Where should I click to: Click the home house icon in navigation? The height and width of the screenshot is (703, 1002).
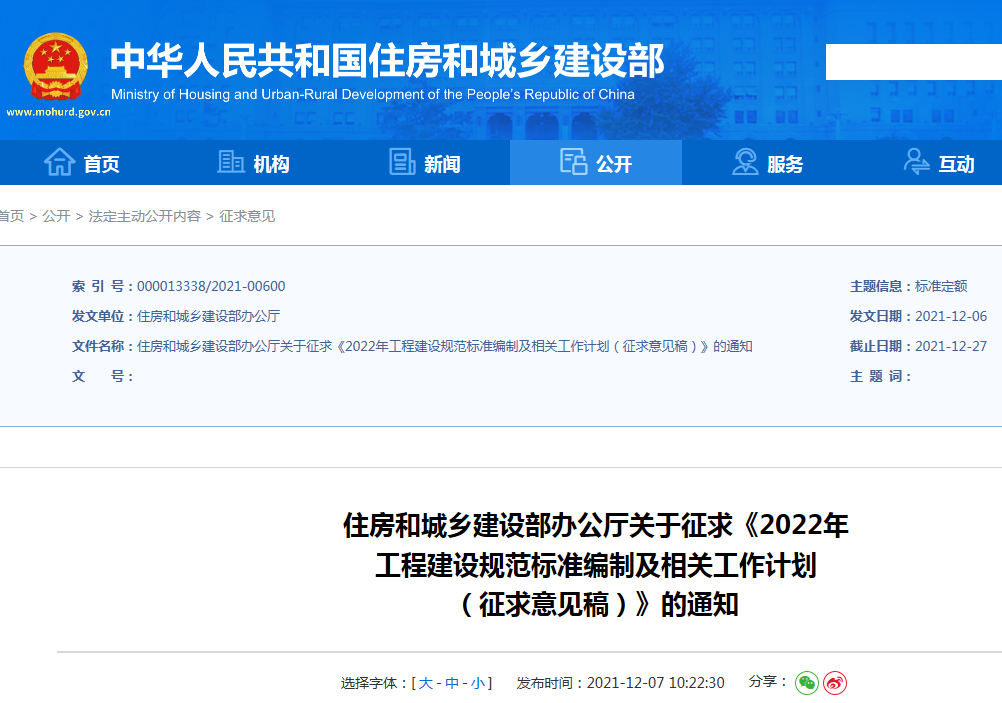coord(59,162)
